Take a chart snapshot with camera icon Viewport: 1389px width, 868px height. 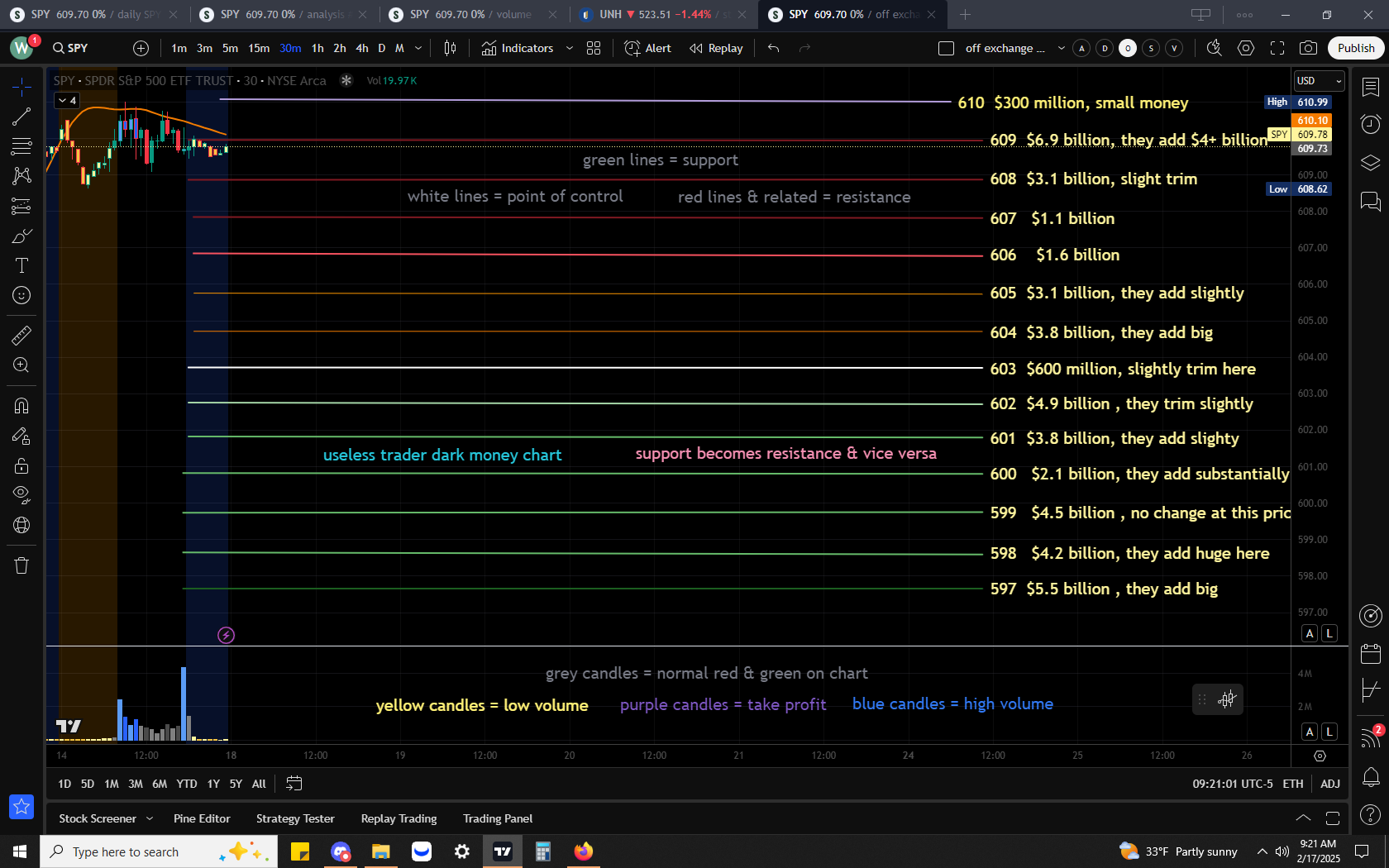(1308, 48)
